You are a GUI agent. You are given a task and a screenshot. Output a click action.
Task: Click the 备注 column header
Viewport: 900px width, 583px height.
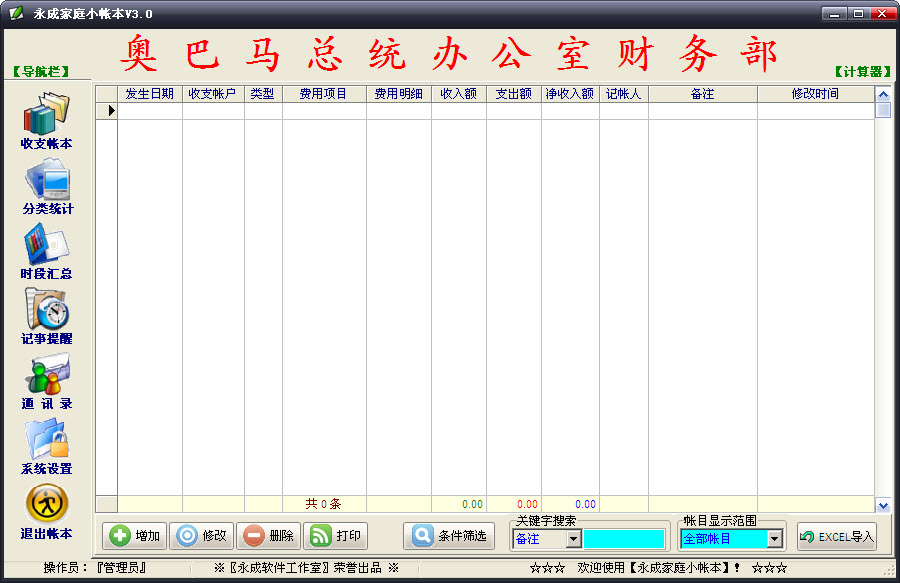tap(703, 94)
